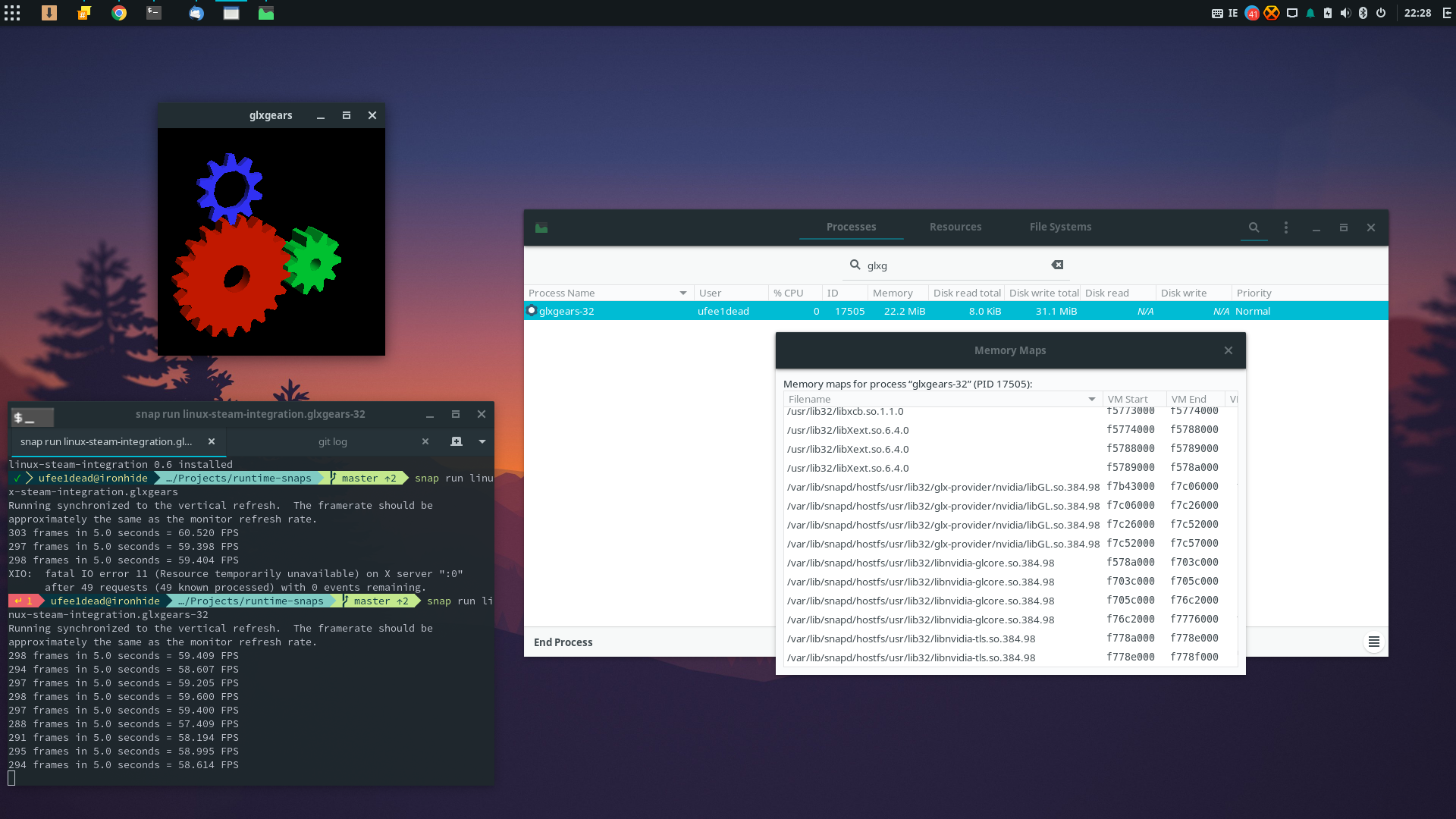
Task: Switch to the glxgears window icon in panel
Action: [x=231, y=13]
